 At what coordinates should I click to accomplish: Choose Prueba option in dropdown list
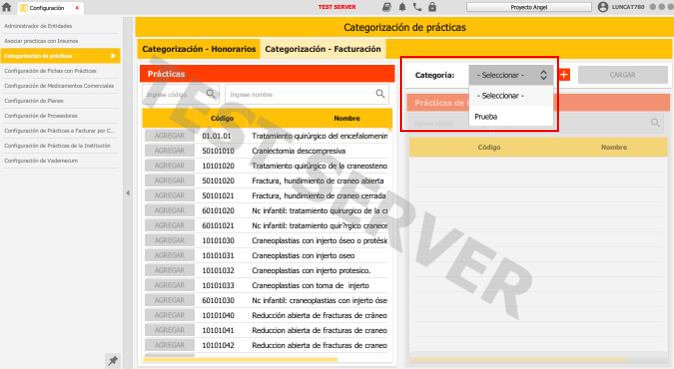click(x=511, y=117)
